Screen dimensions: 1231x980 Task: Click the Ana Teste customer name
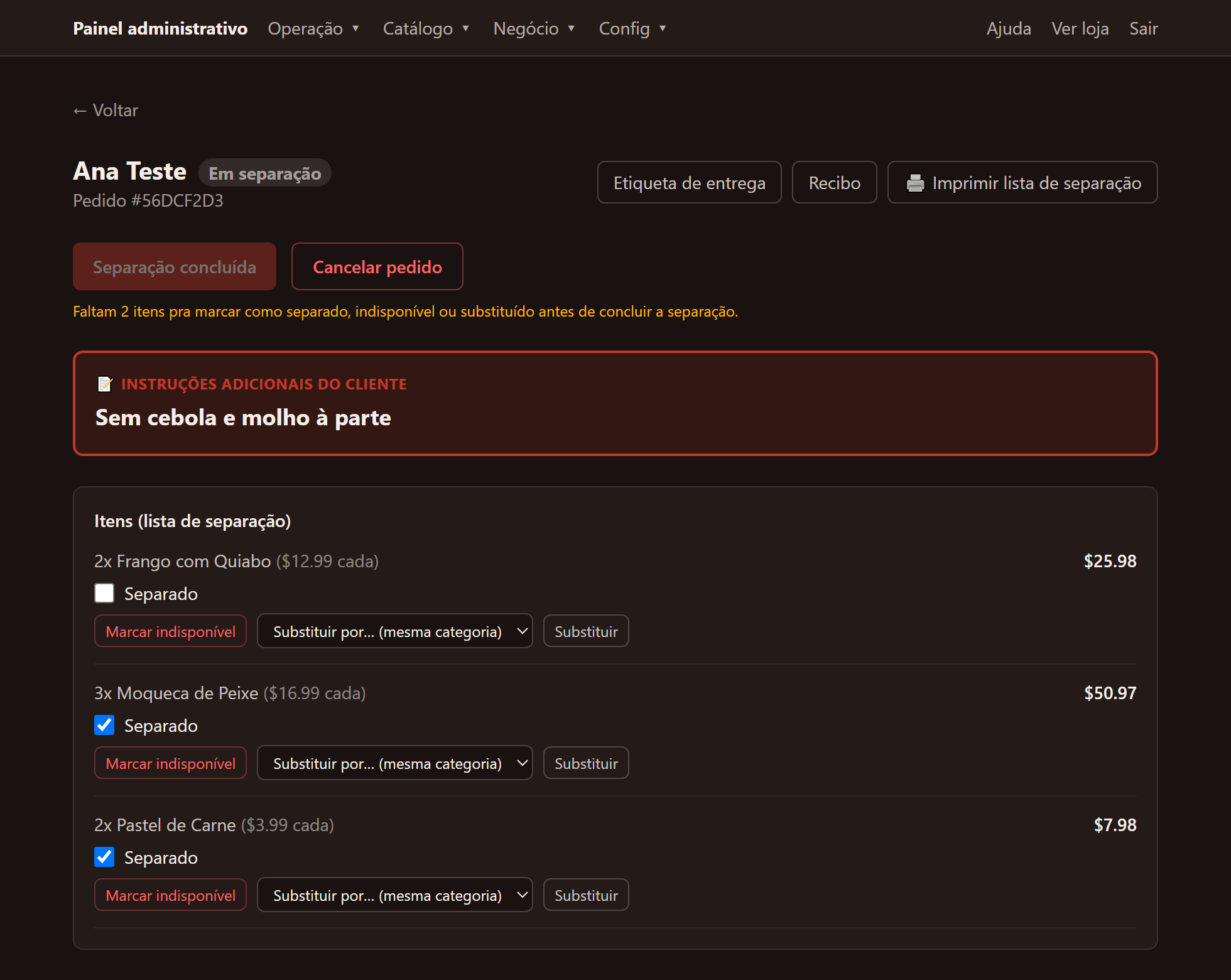coord(130,171)
